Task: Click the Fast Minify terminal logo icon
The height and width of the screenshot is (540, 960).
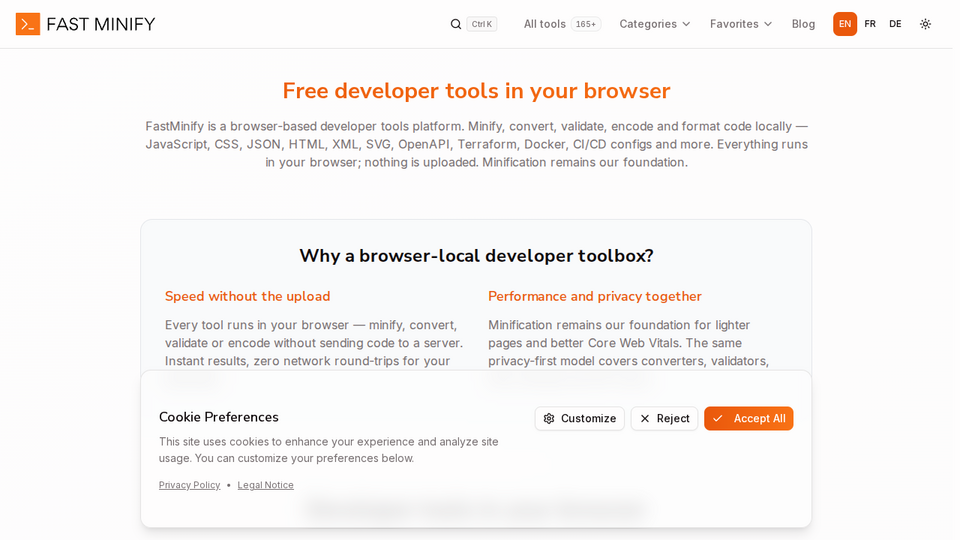Action: pyautogui.click(x=28, y=24)
